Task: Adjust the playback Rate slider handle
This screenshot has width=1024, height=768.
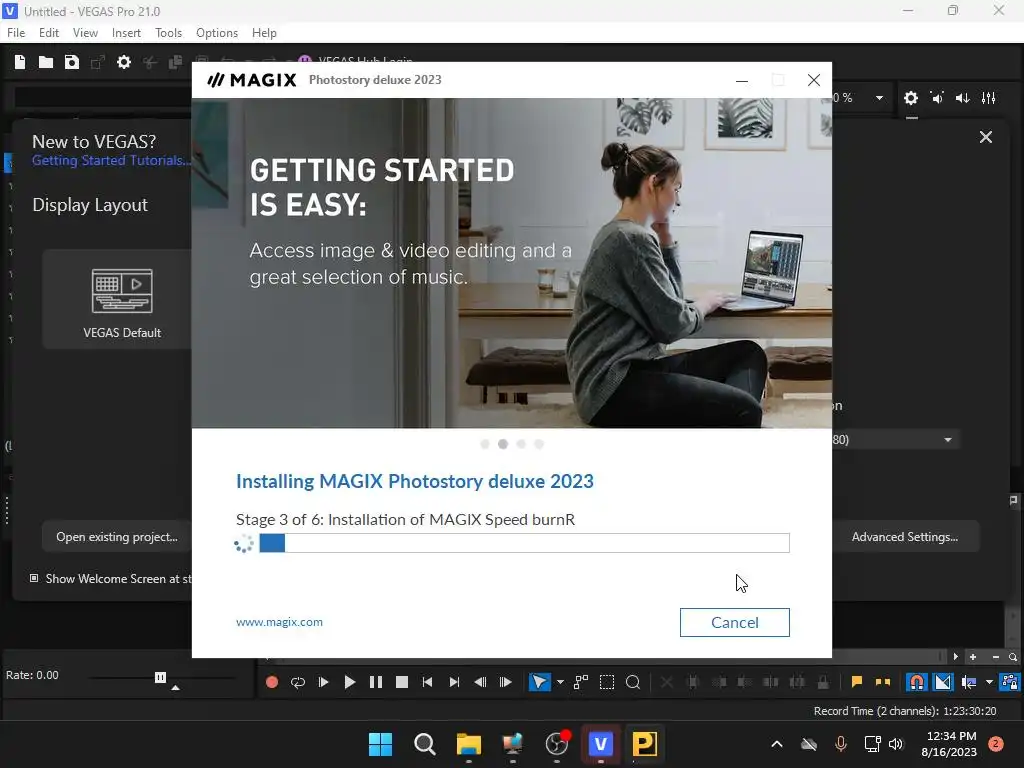Action: [x=160, y=677]
